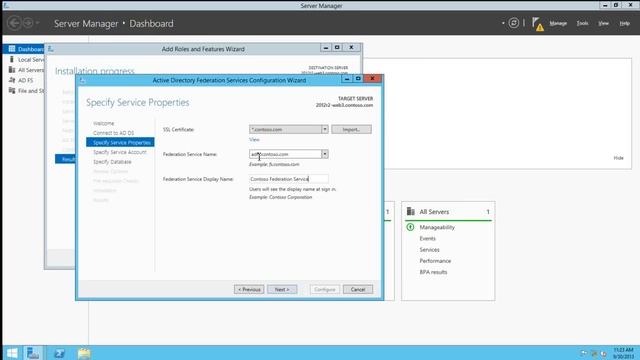The height and width of the screenshot is (360, 640).
Task: Click the Configure button in AD FS wizard
Action: point(324,289)
